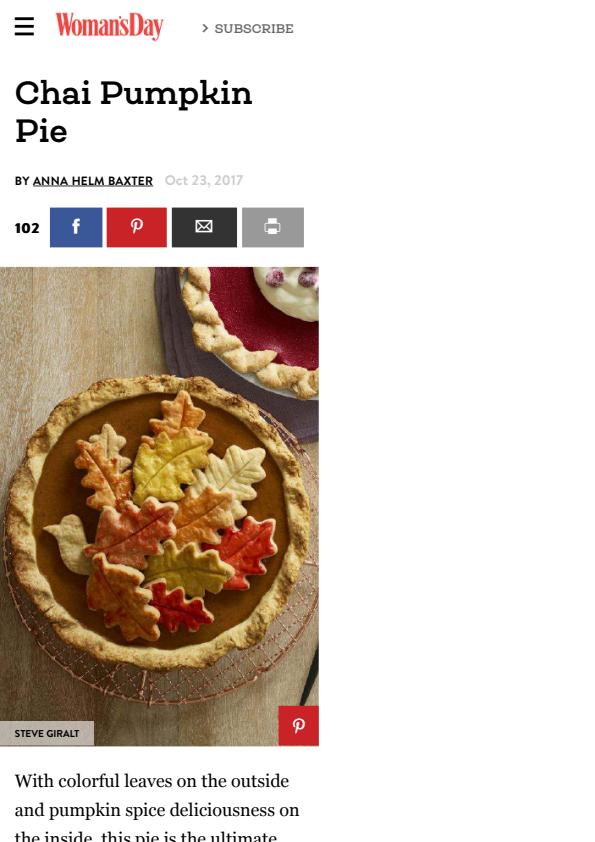
Task: Email this recipe with the envelope icon
Action: coord(204,227)
